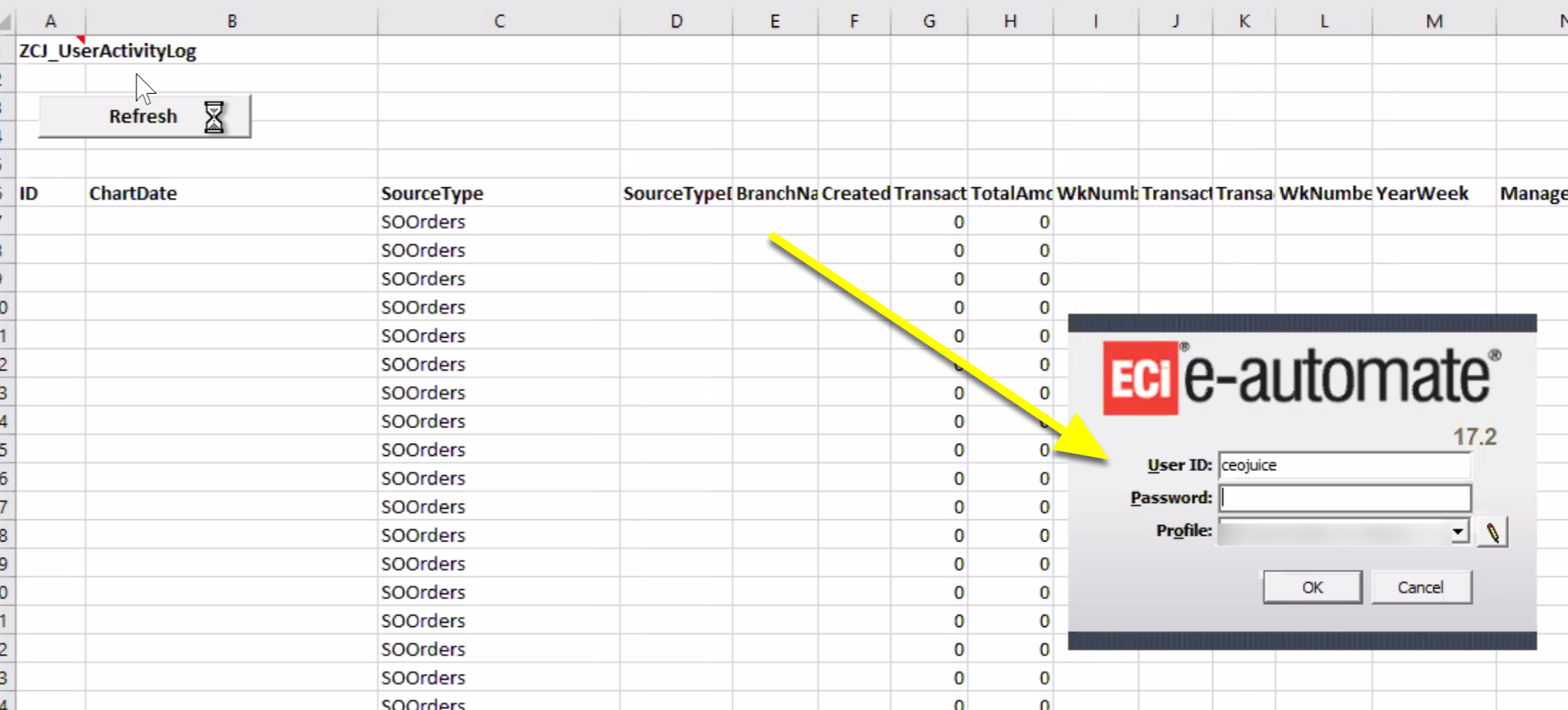
Task: Click into the Password field
Action: pos(1344,498)
